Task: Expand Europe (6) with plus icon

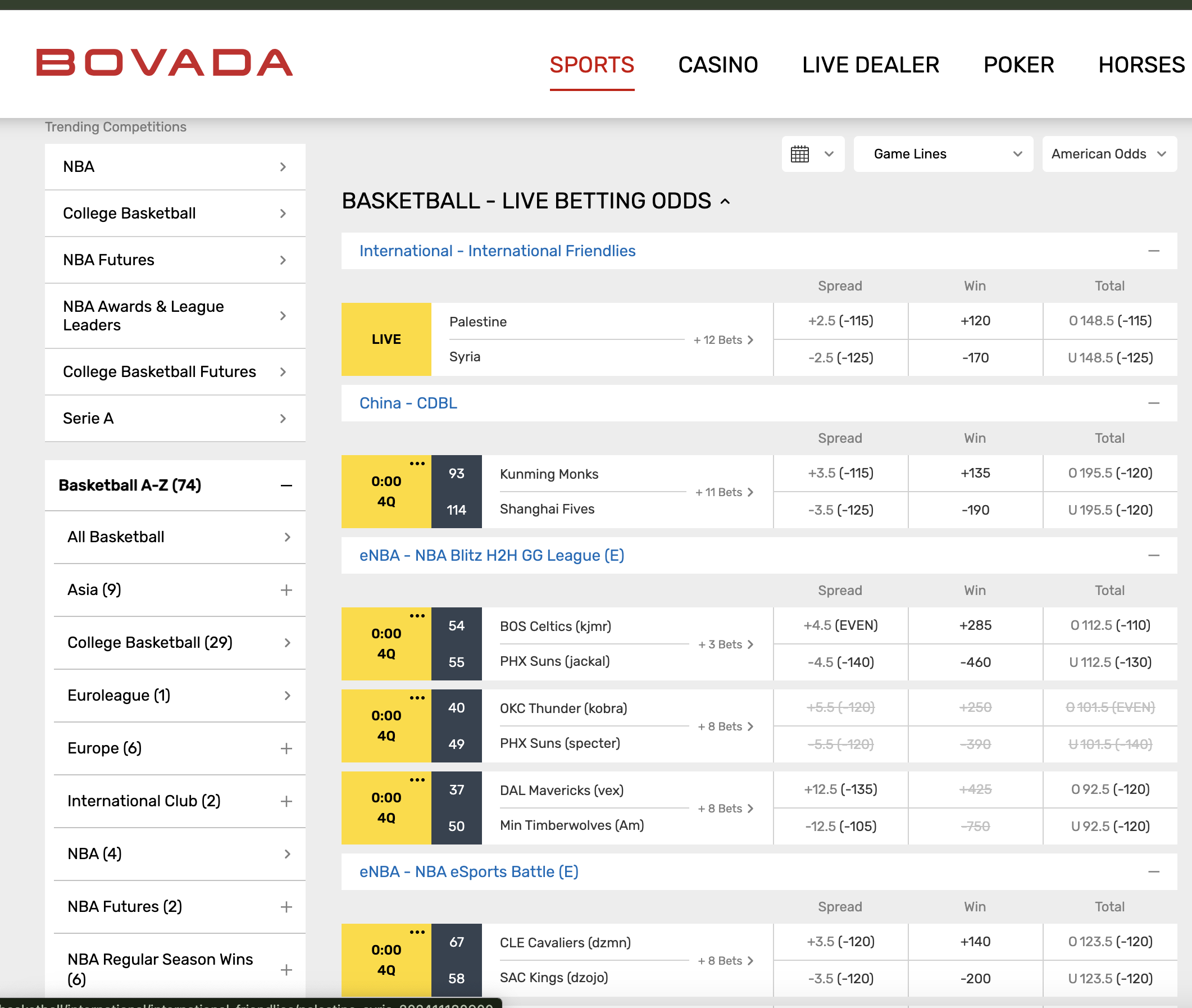Action: pyautogui.click(x=286, y=748)
